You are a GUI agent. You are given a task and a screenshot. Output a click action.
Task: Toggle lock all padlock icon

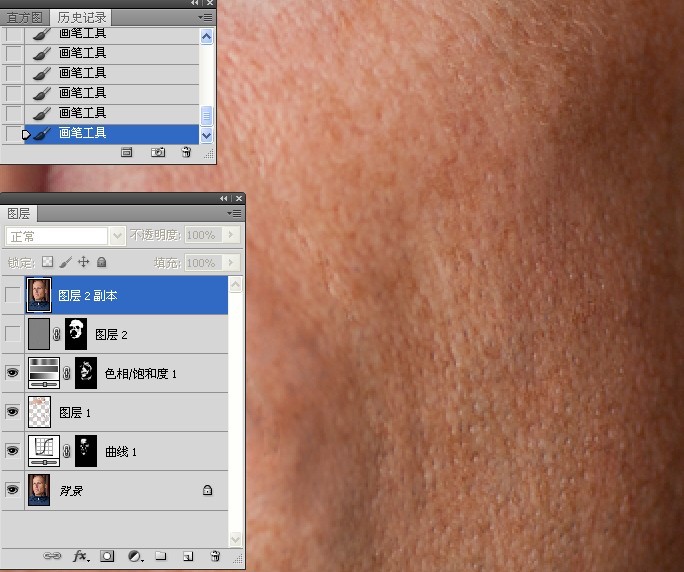coord(101,262)
